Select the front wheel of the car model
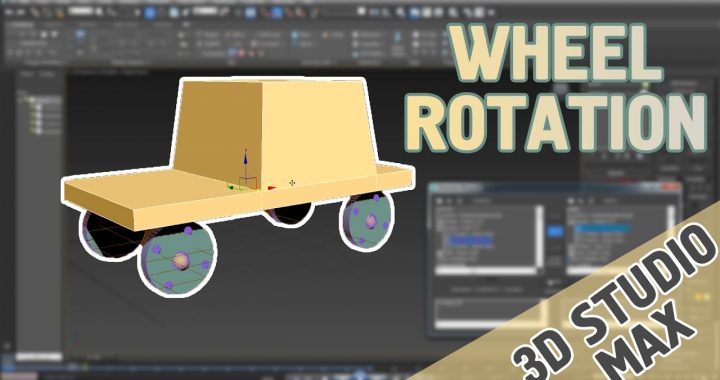 (x=177, y=260)
